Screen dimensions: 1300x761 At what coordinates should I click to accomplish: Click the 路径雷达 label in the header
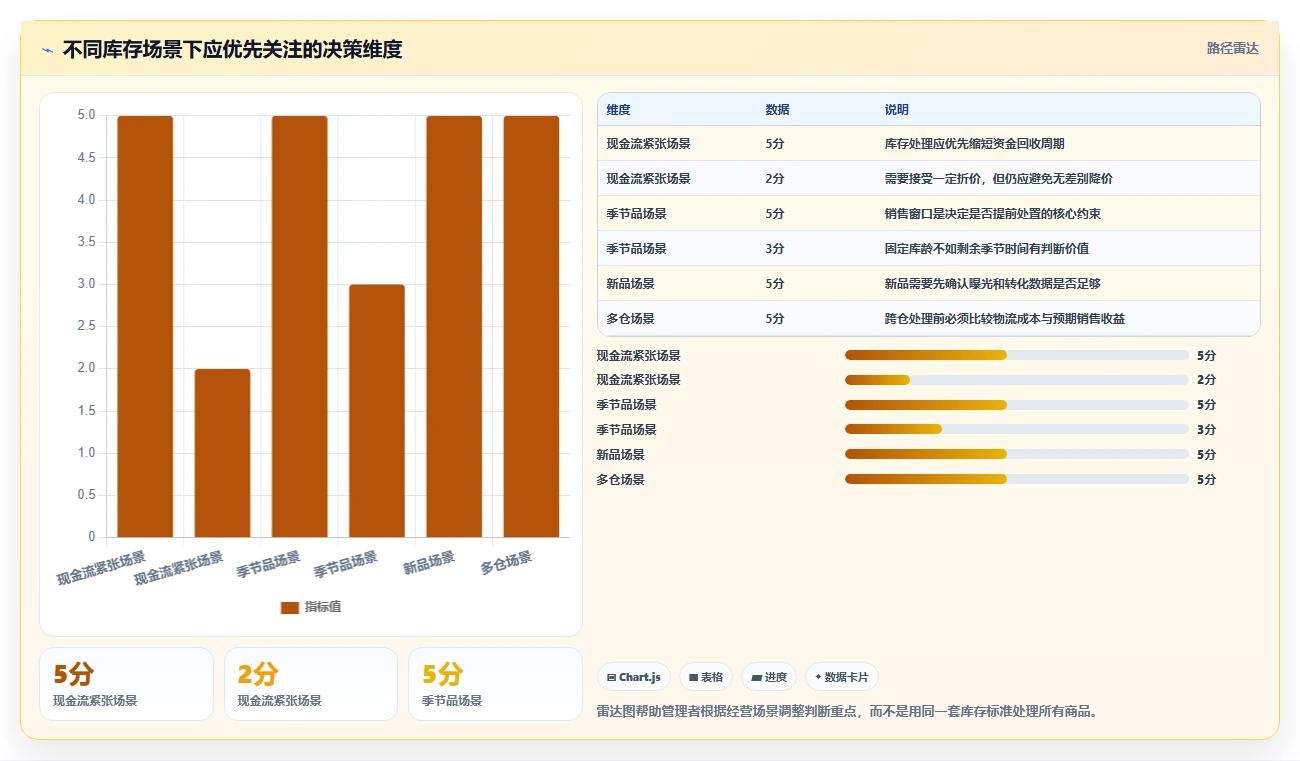point(1232,48)
